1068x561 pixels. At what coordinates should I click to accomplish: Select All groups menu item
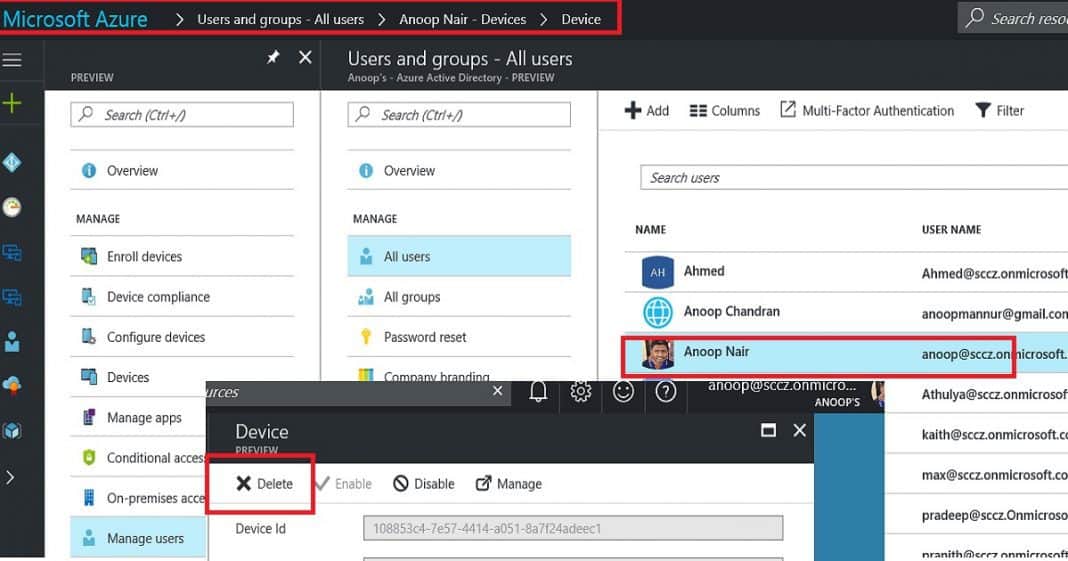411,297
